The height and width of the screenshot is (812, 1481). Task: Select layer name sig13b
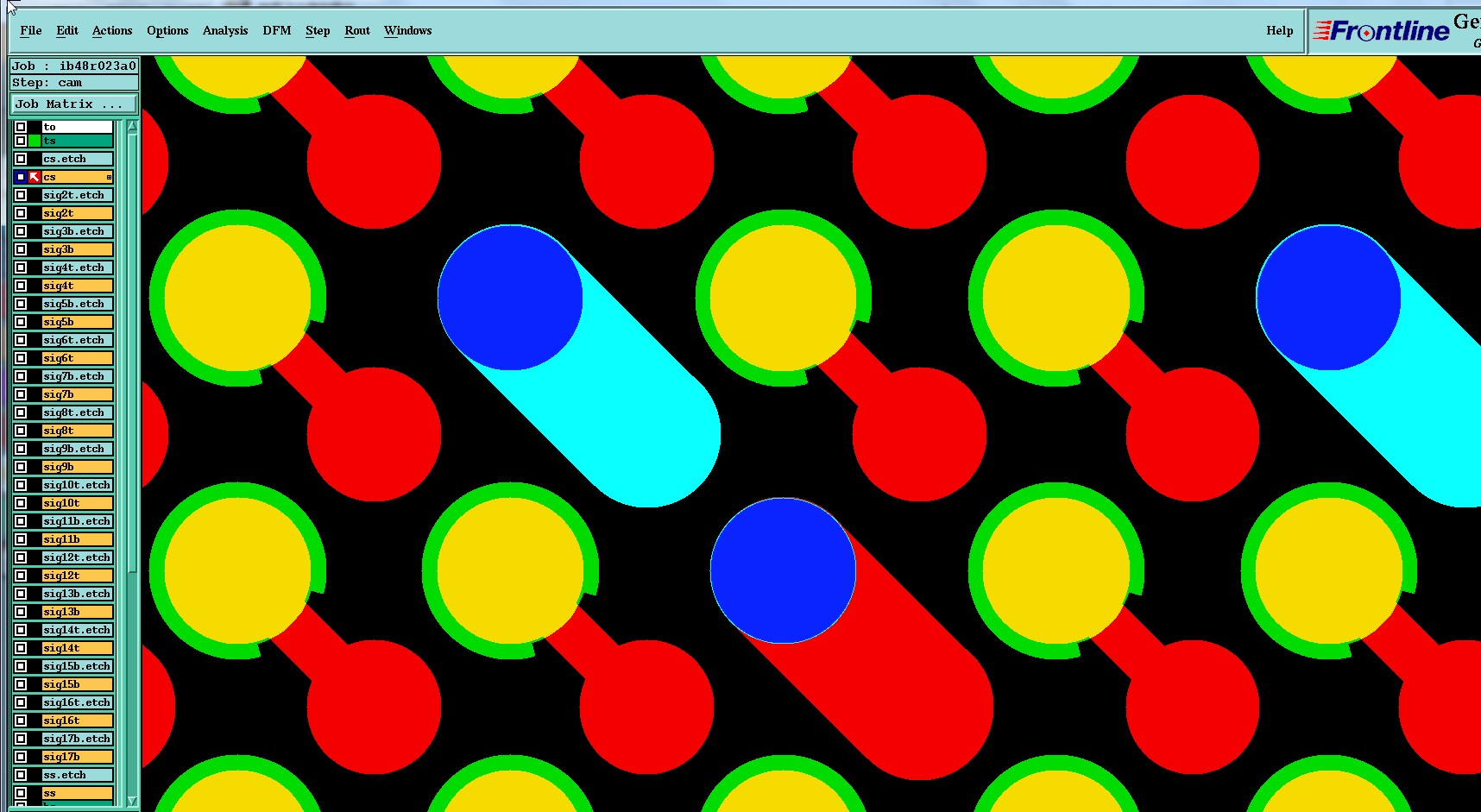point(78,612)
